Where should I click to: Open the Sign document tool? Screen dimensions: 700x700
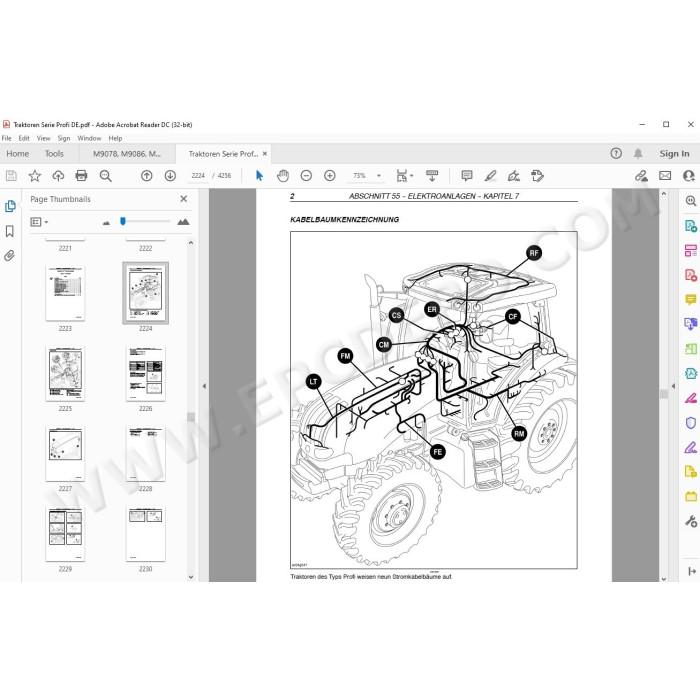click(x=513, y=176)
